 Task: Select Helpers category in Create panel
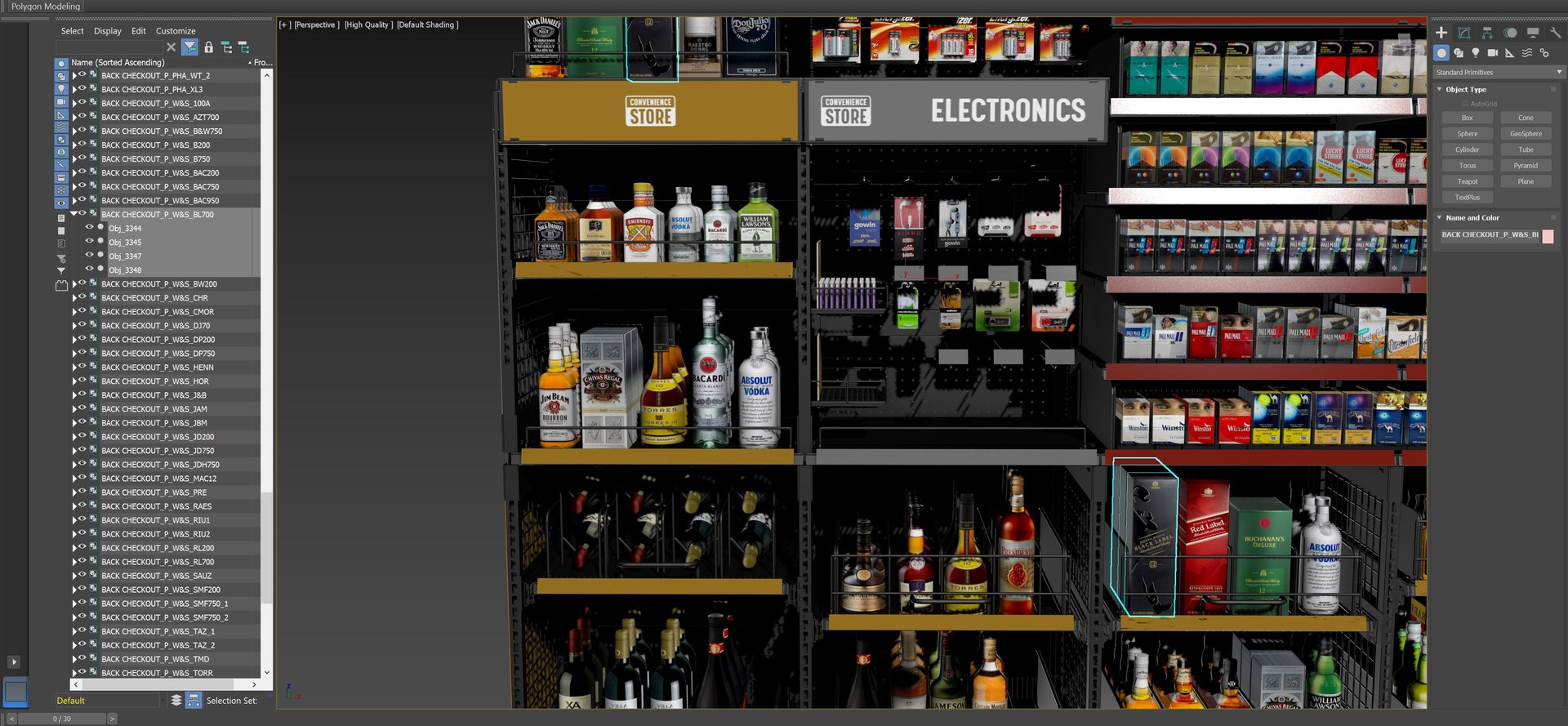click(x=1509, y=53)
